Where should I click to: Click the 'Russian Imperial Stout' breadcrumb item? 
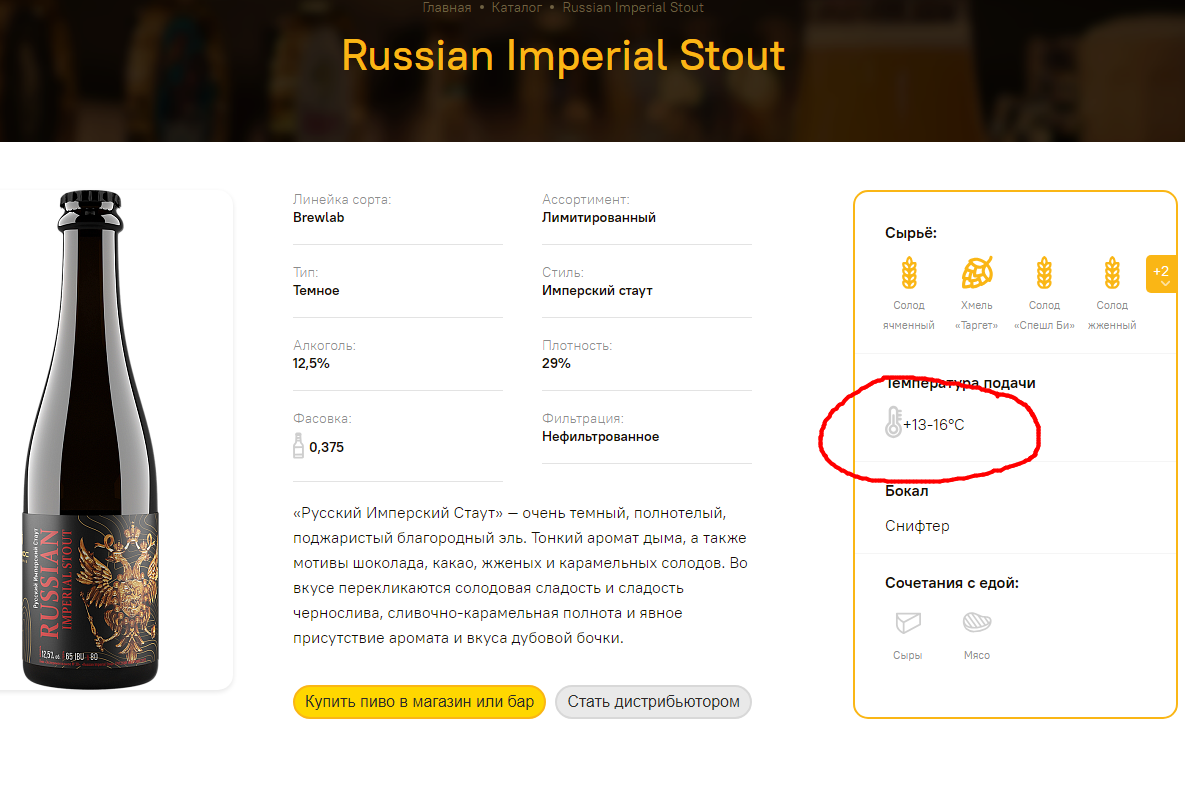click(633, 8)
